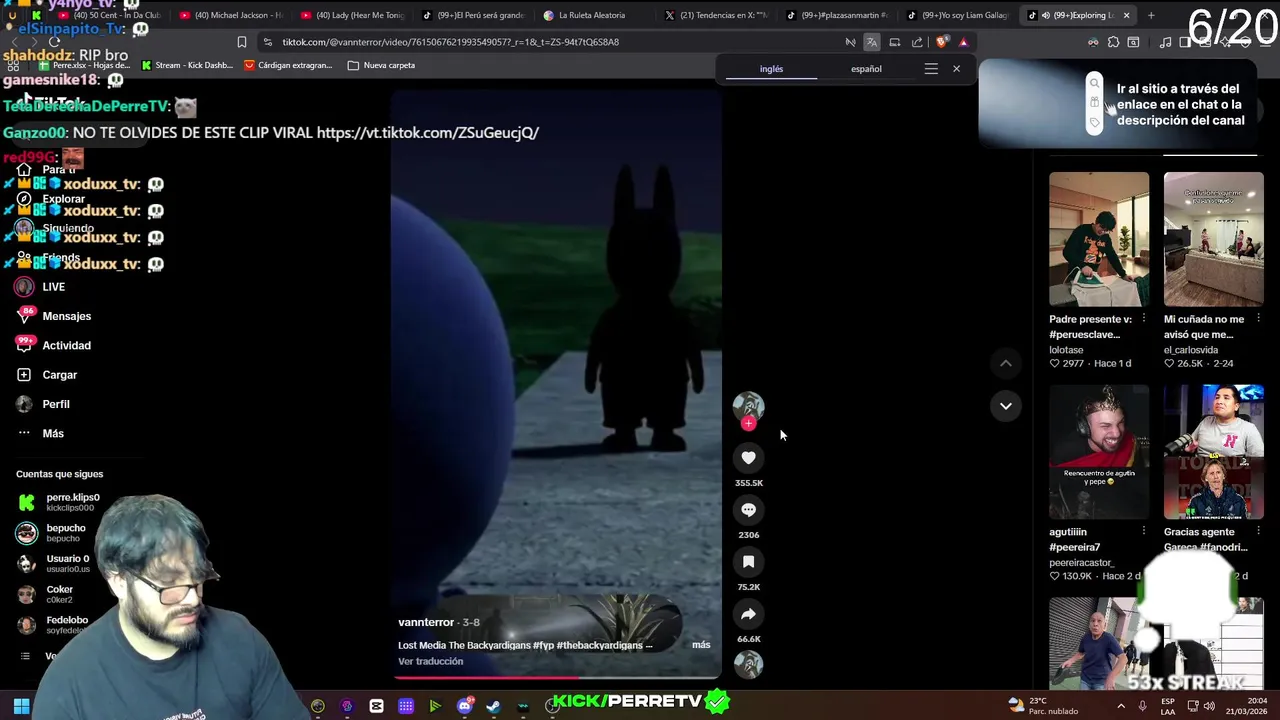Open bepucho in followed accounts
This screenshot has width=1280, height=720.
tap(51, 533)
